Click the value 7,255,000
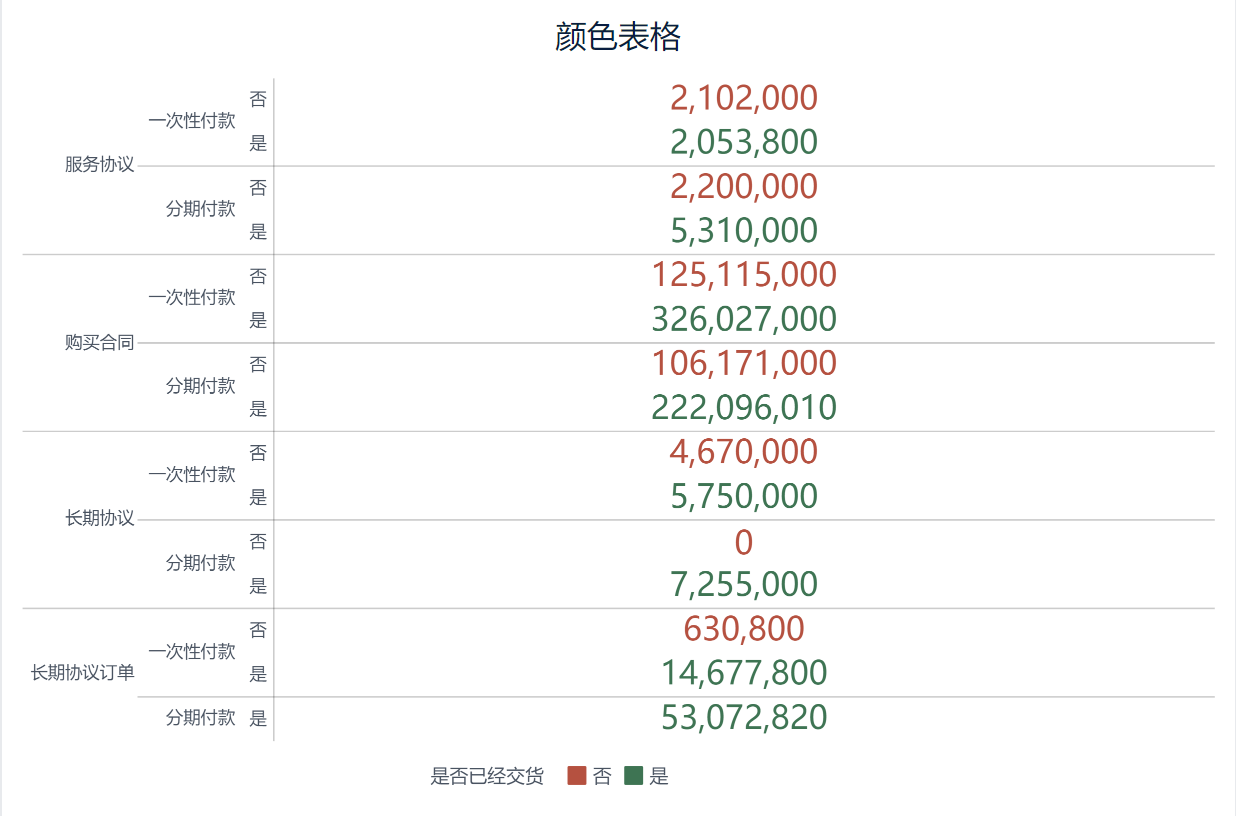The image size is (1236, 816). pyautogui.click(x=744, y=585)
